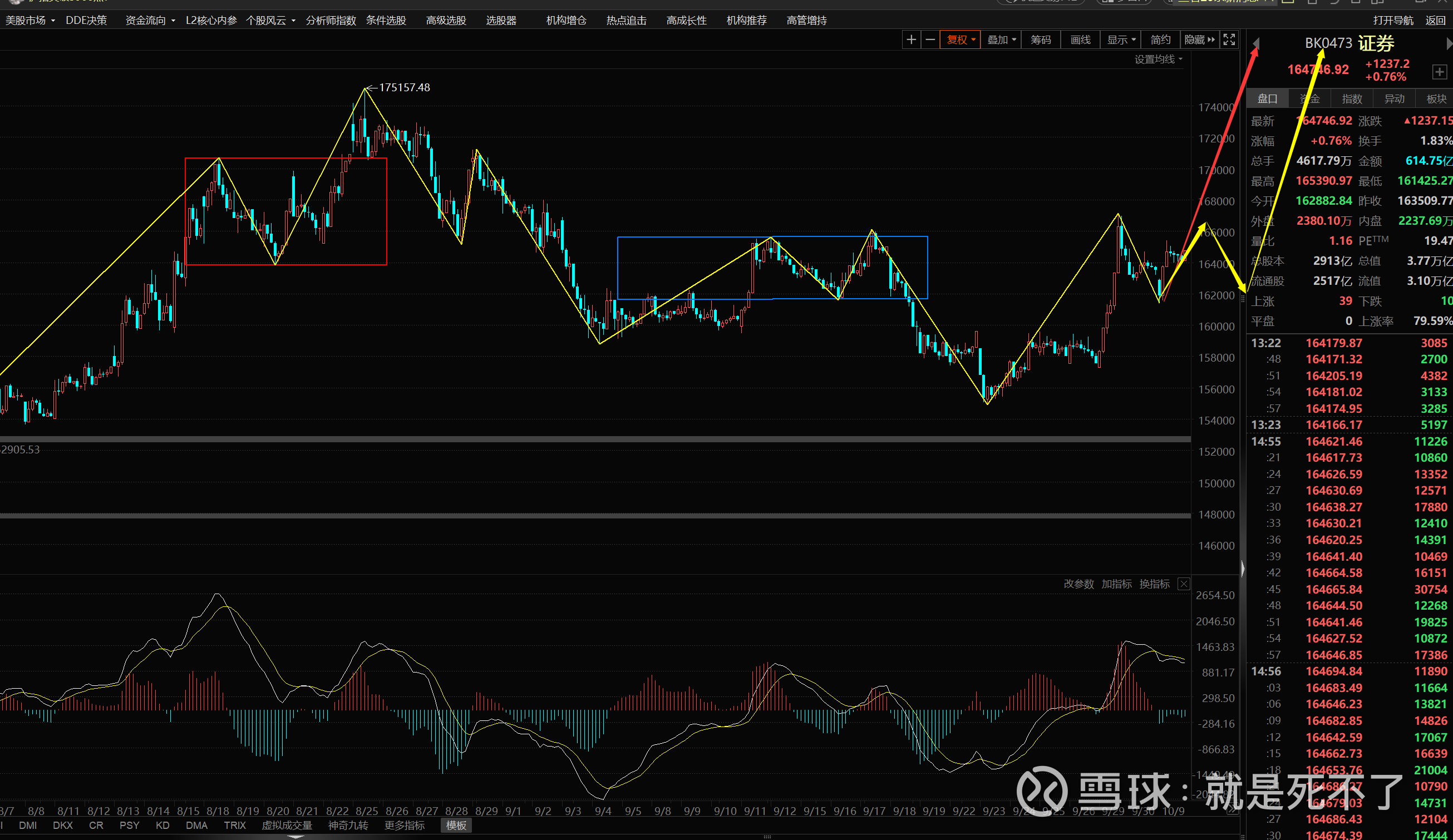The image size is (1453, 840).
Task: Click the zoom-in plus chart button
Action: point(911,40)
